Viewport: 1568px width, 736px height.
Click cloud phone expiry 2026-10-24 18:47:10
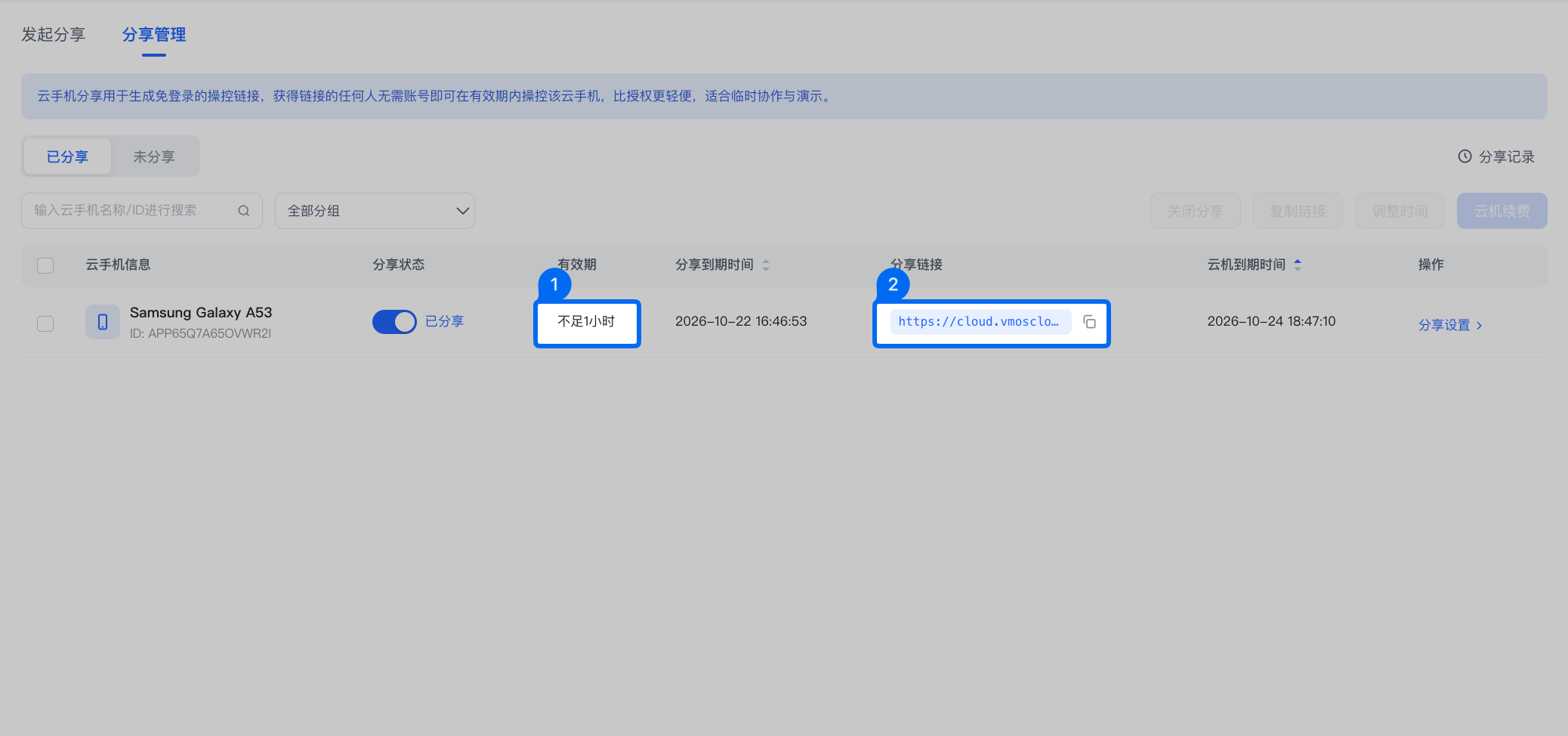[1271, 321]
